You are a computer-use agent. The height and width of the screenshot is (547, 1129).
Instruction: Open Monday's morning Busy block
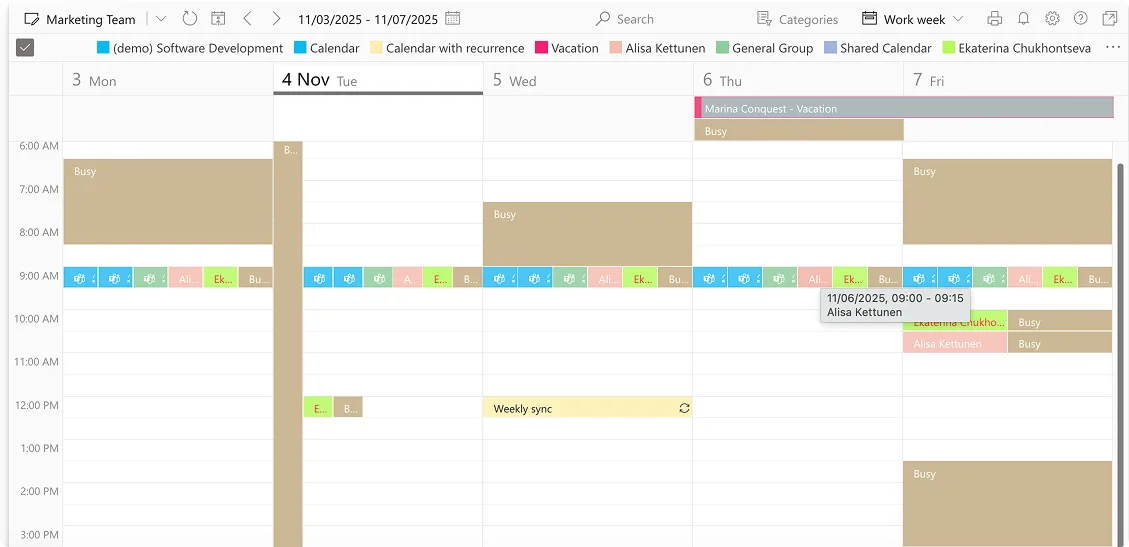(168, 202)
